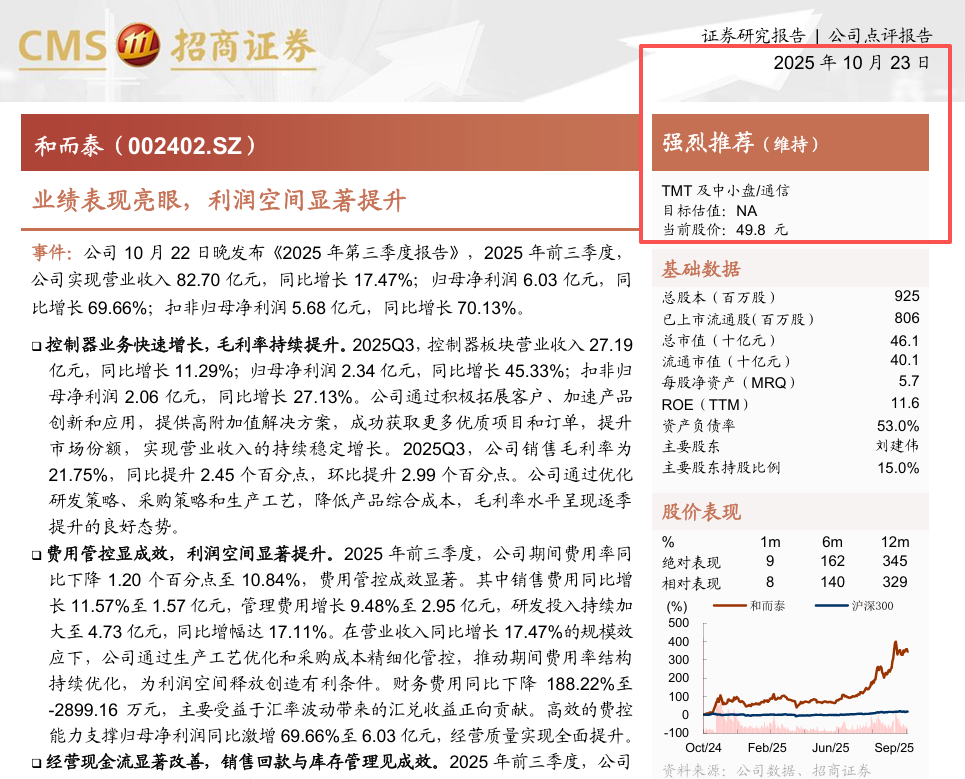The width and height of the screenshot is (965, 779).
Task: Select the floating market cap value 40.1
Action: [904, 360]
